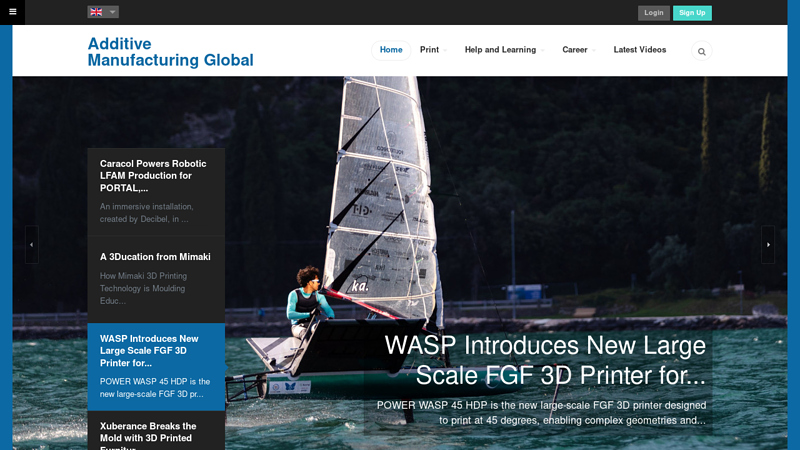Click the Sign Up button
Viewport: 800px width, 450px height.
point(692,13)
